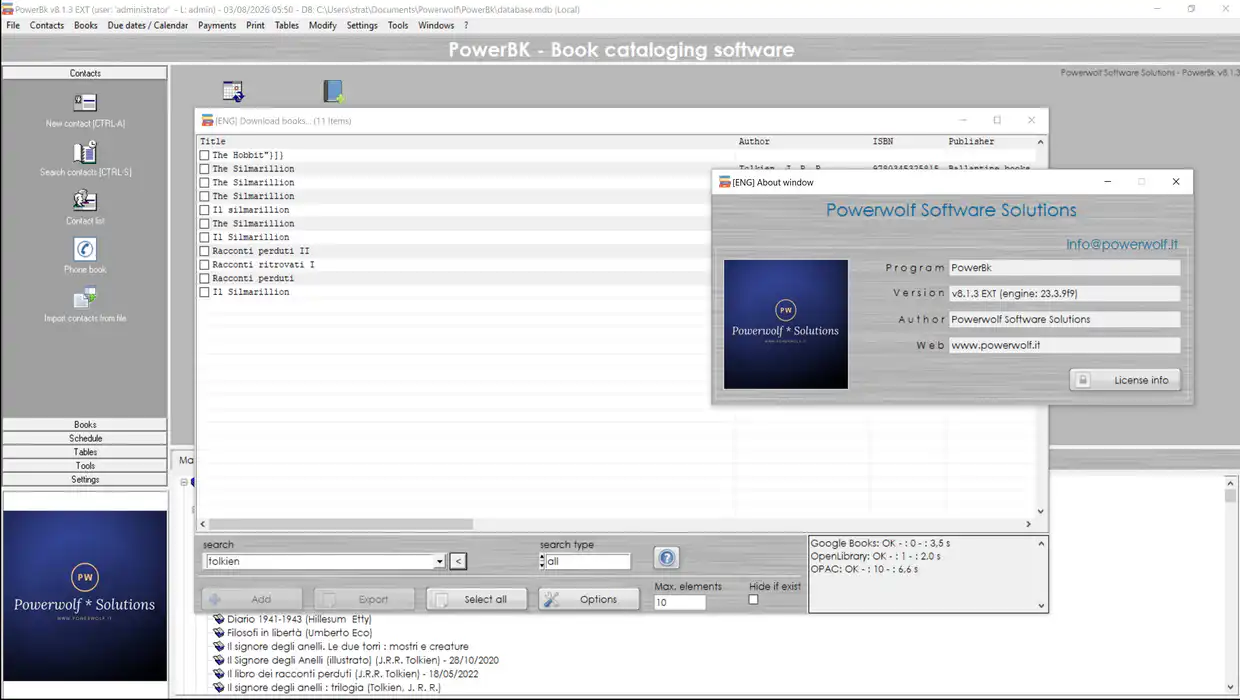
Task: Open the Contact list sidebar icon
Action: [x=85, y=201]
